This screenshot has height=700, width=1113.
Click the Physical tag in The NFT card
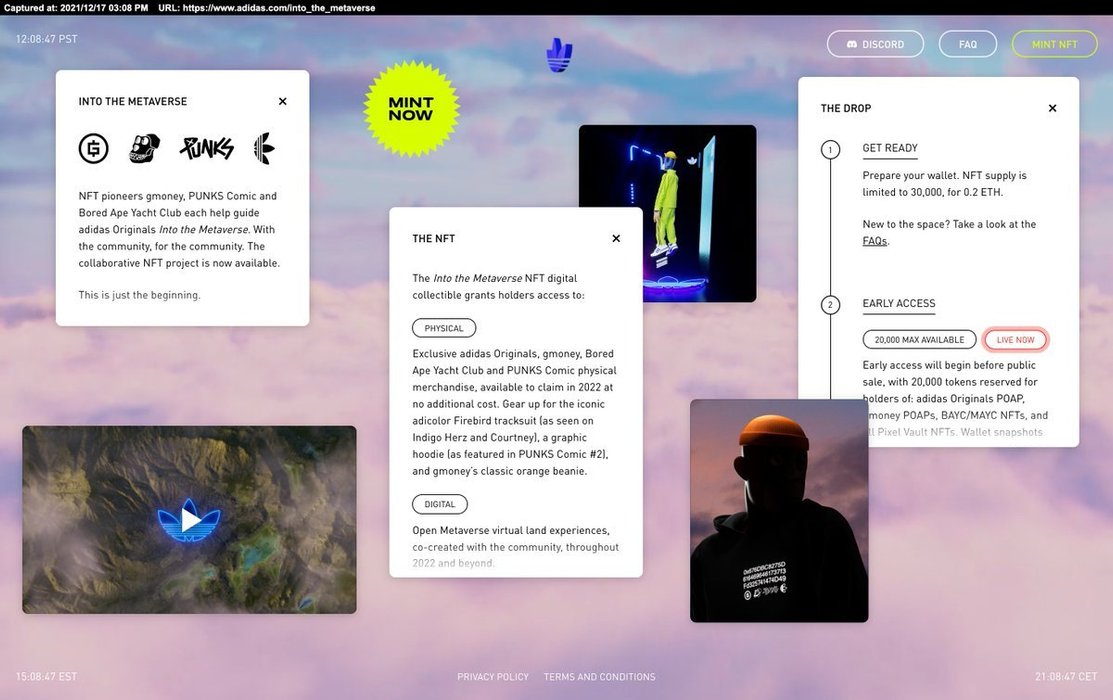(444, 328)
